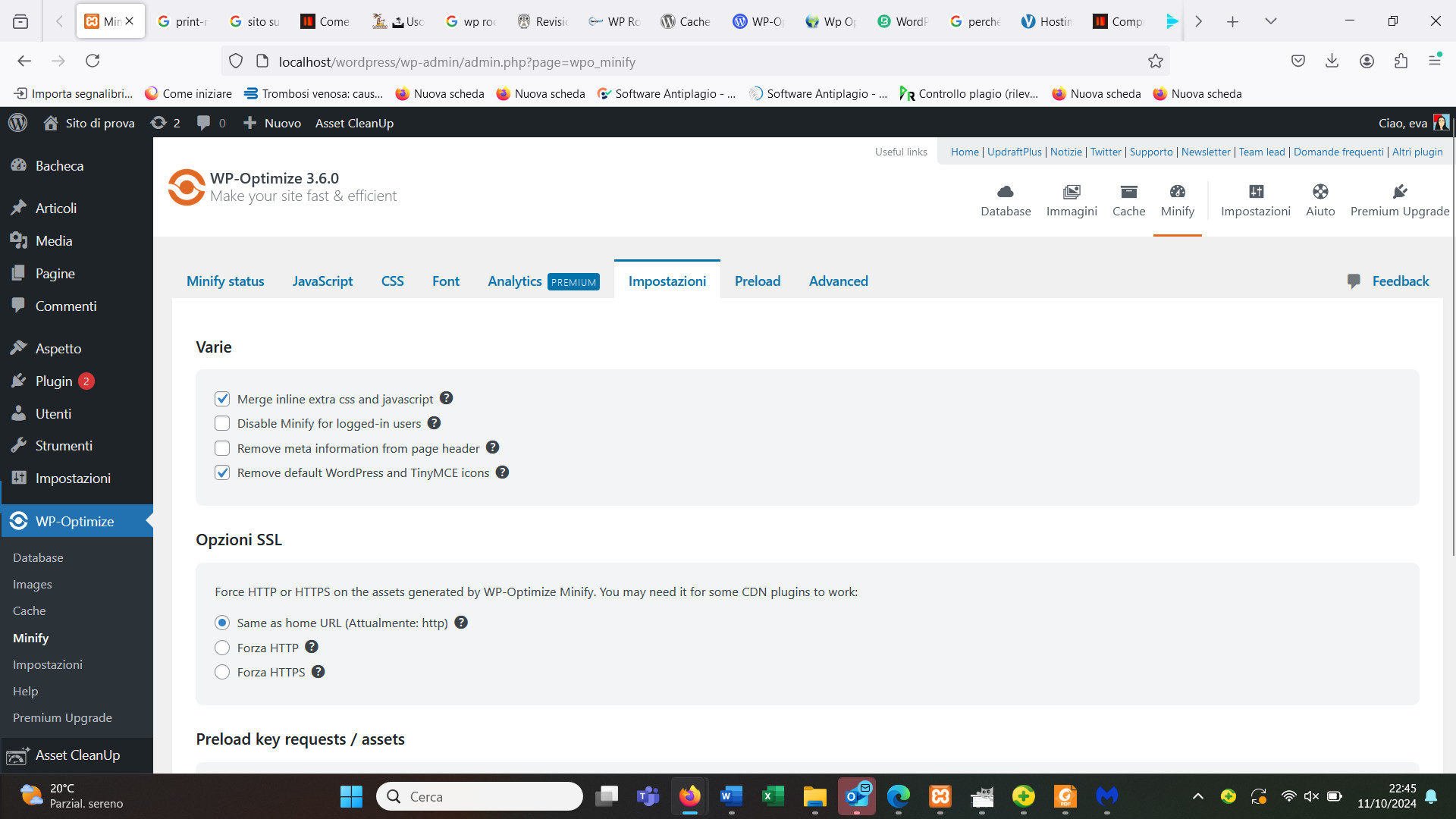Screen dimensions: 1456x819
Task: Navigate to Minify section in sidebar
Action: click(31, 637)
